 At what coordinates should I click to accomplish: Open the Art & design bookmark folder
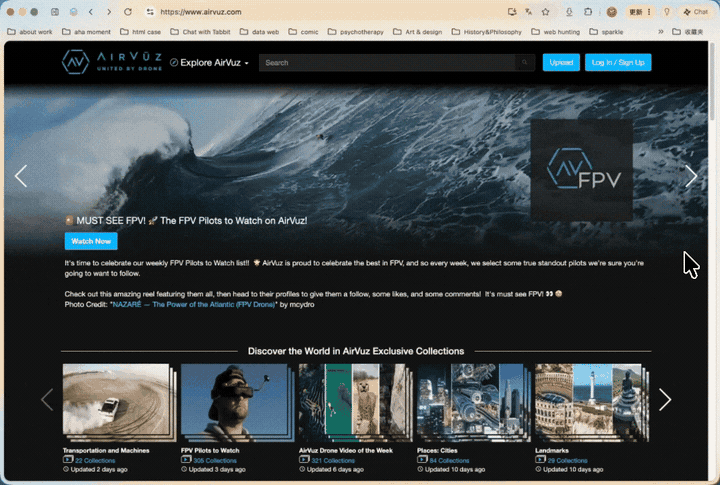[418, 32]
